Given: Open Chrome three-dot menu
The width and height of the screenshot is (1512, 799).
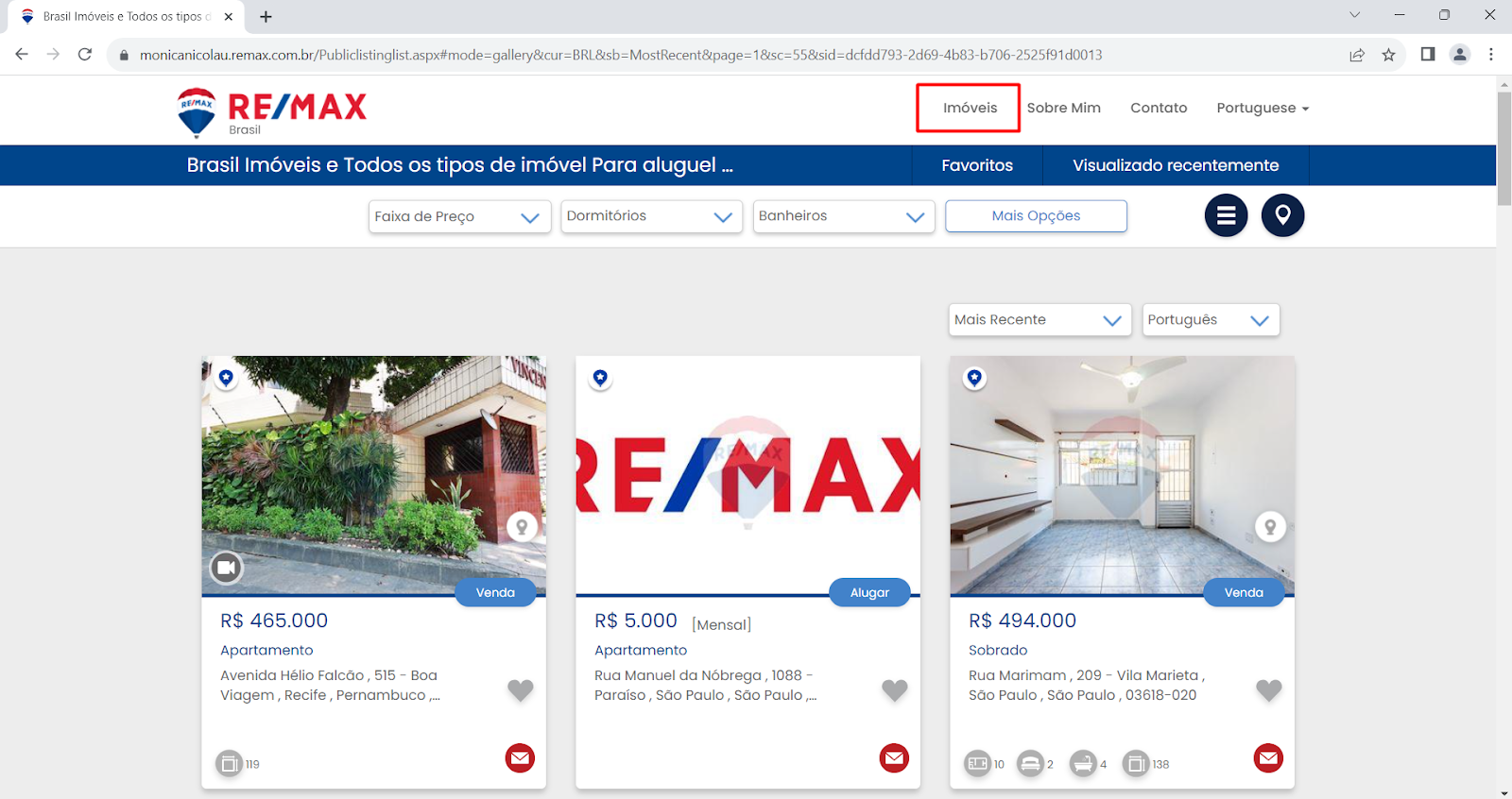Looking at the screenshot, I should click(x=1491, y=55).
